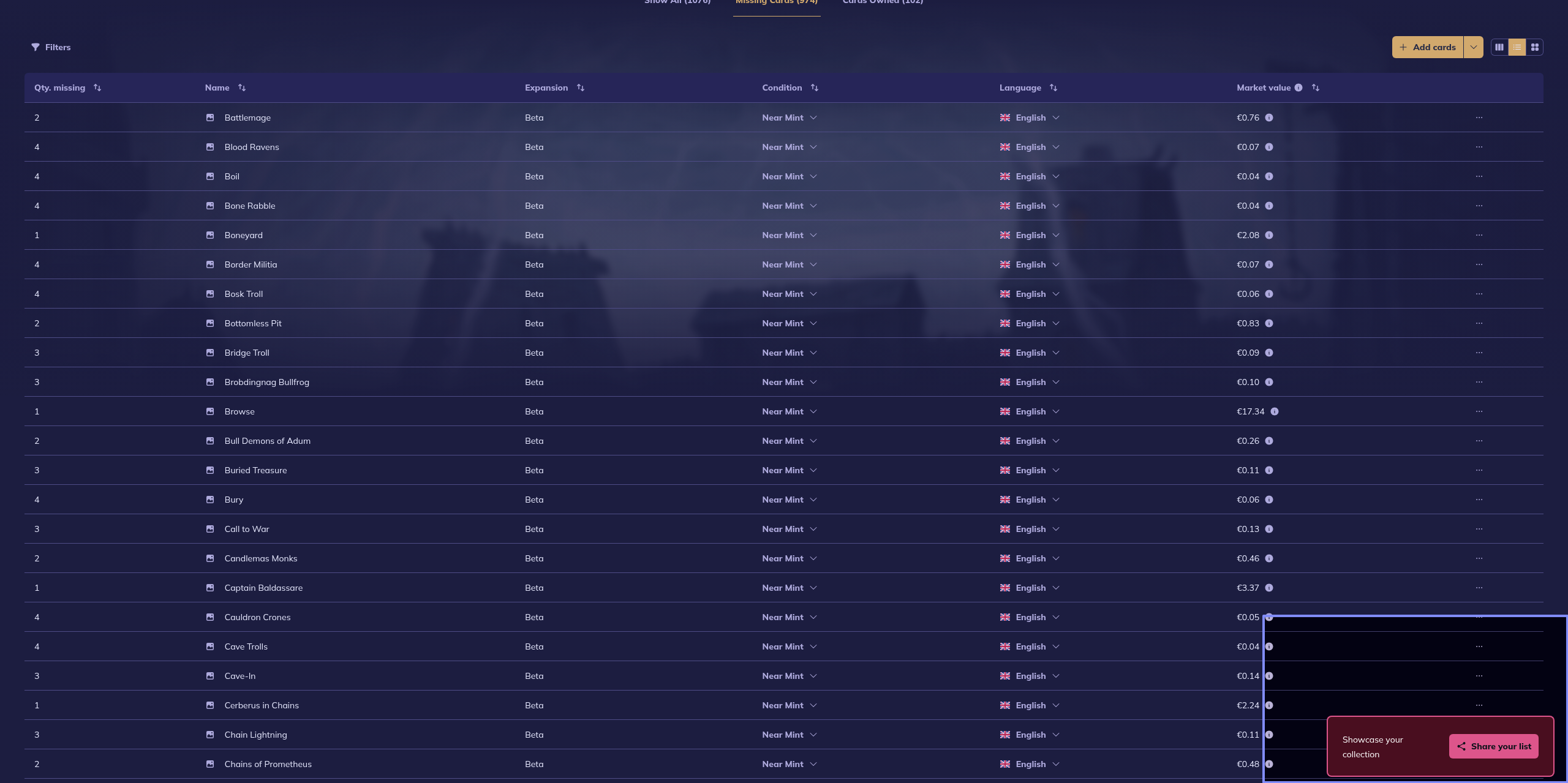Open the Filters panel
1568x783 pixels.
point(51,47)
